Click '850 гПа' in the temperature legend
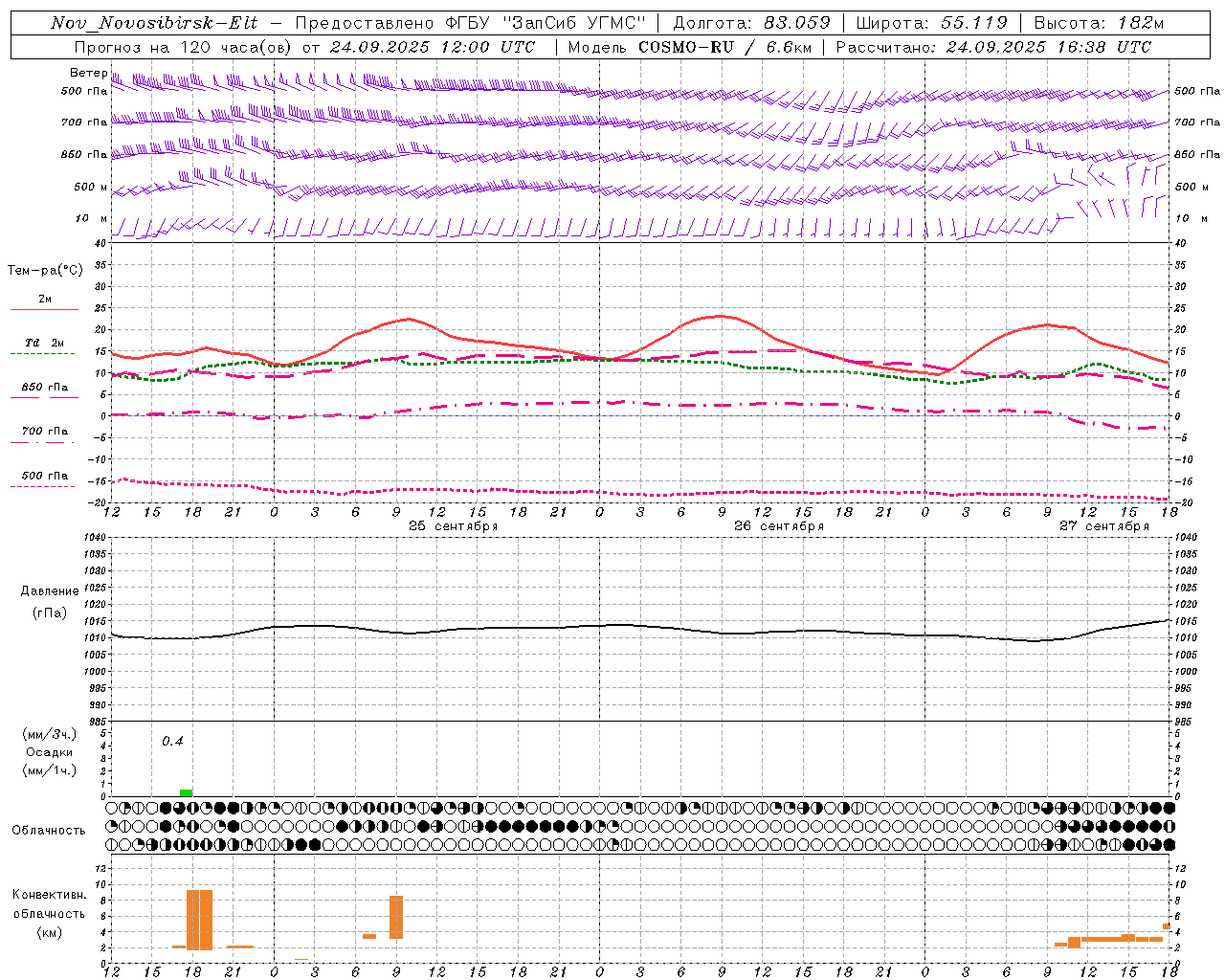 pyautogui.click(x=45, y=388)
